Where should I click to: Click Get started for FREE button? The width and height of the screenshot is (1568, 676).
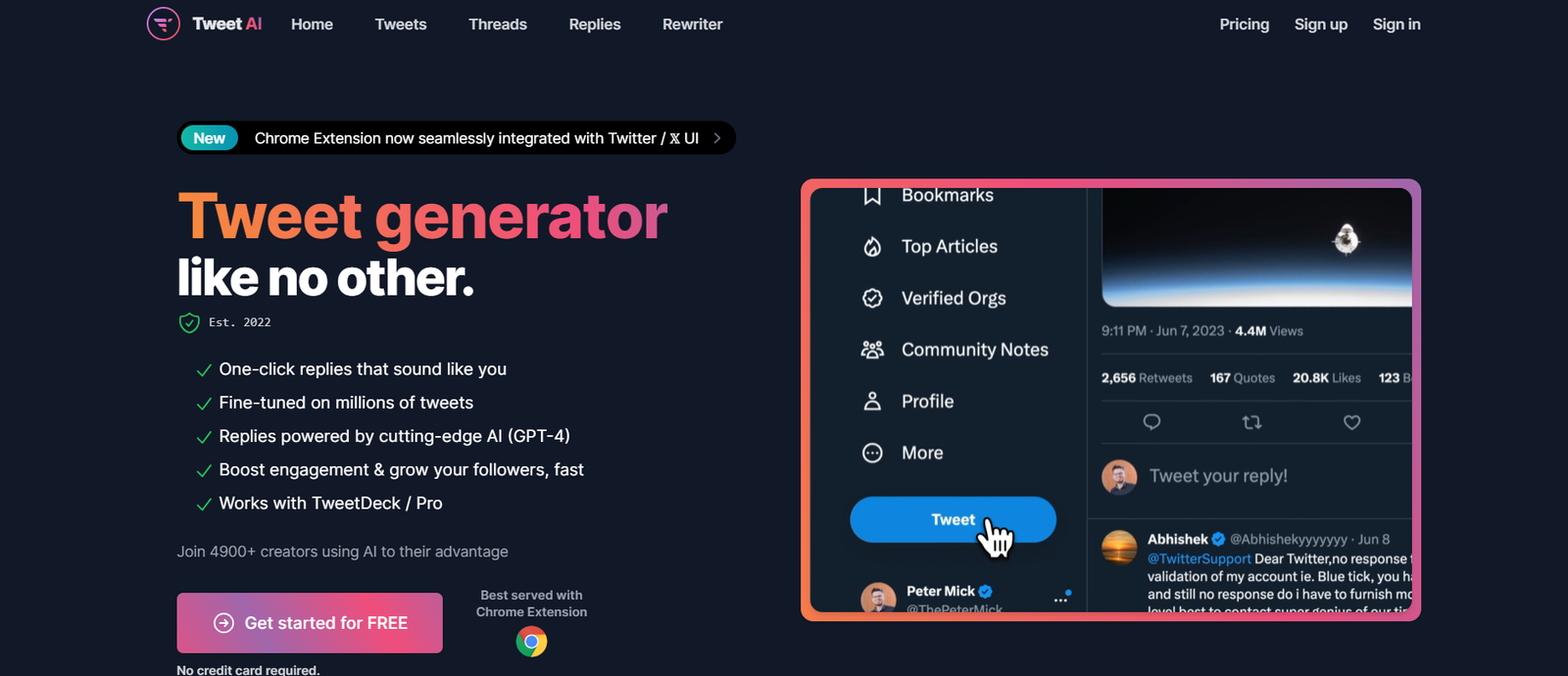[310, 623]
